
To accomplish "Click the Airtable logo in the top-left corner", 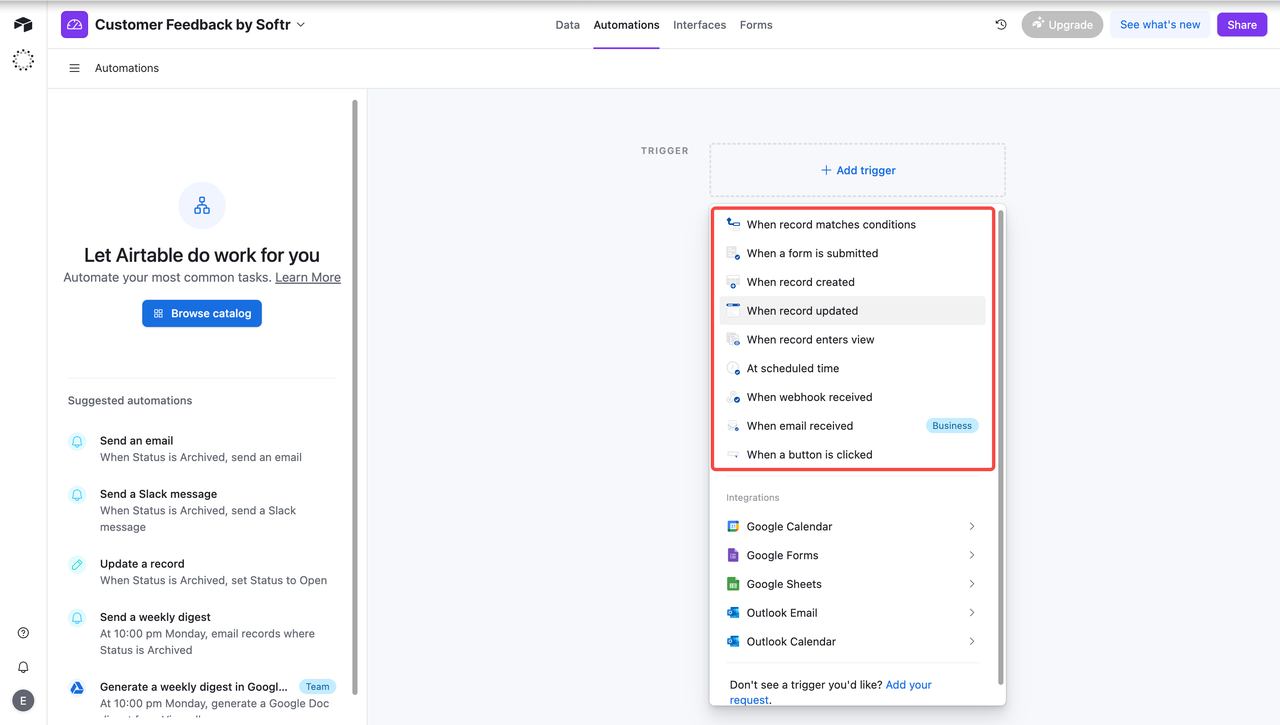I will tap(22, 22).
